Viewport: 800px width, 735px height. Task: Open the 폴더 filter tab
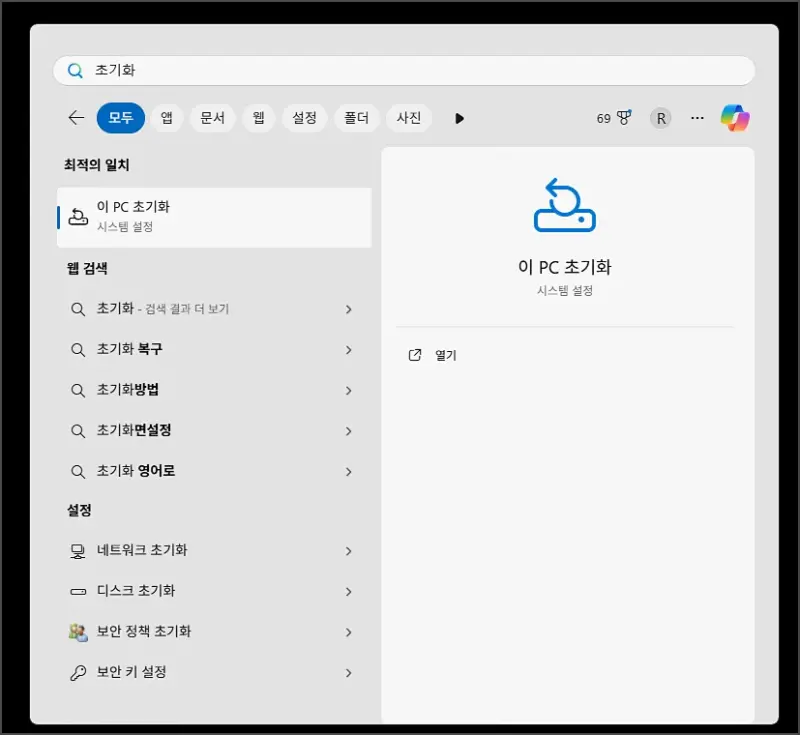click(356, 118)
